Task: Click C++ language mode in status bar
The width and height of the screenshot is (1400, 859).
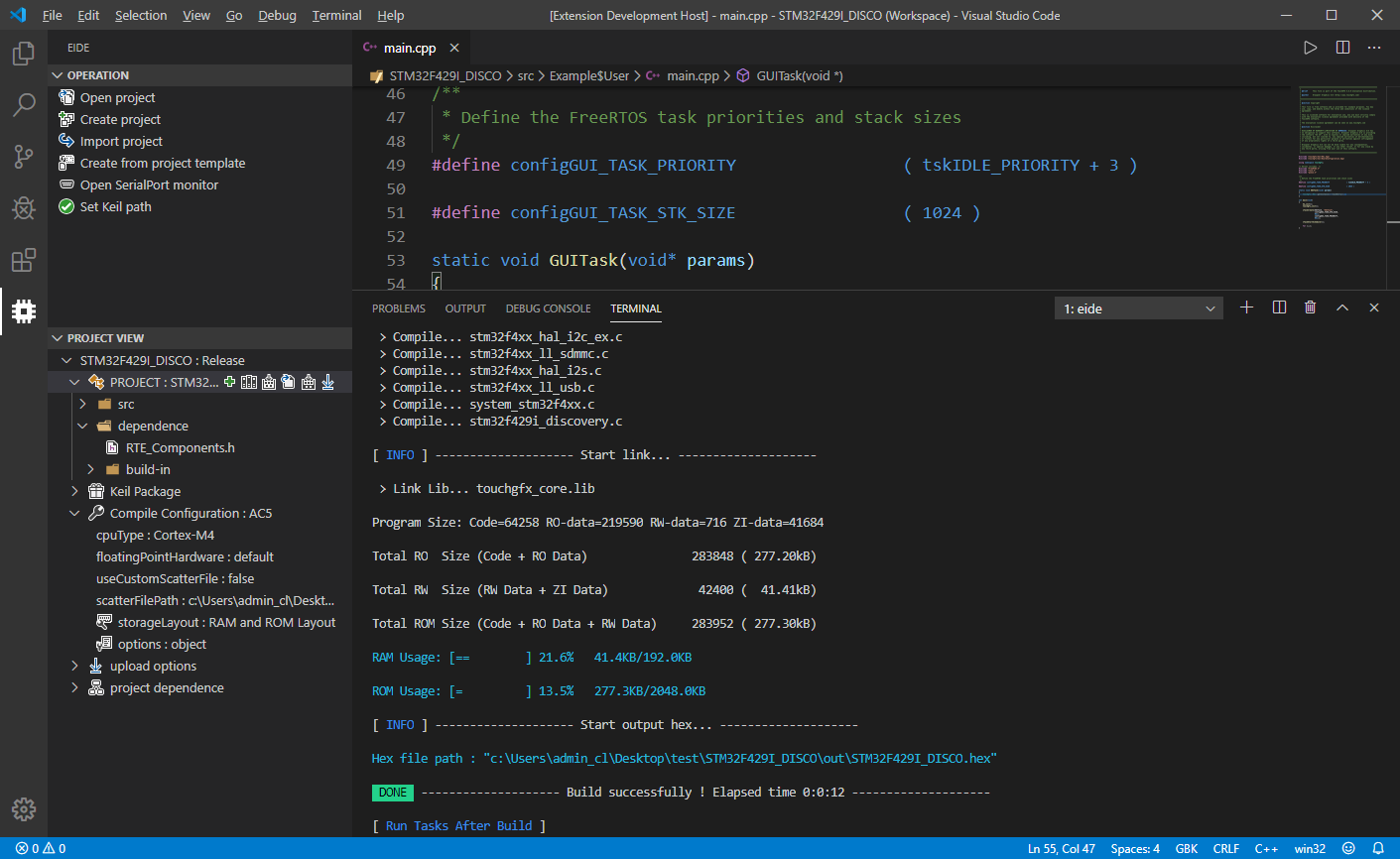Action: click(1266, 848)
